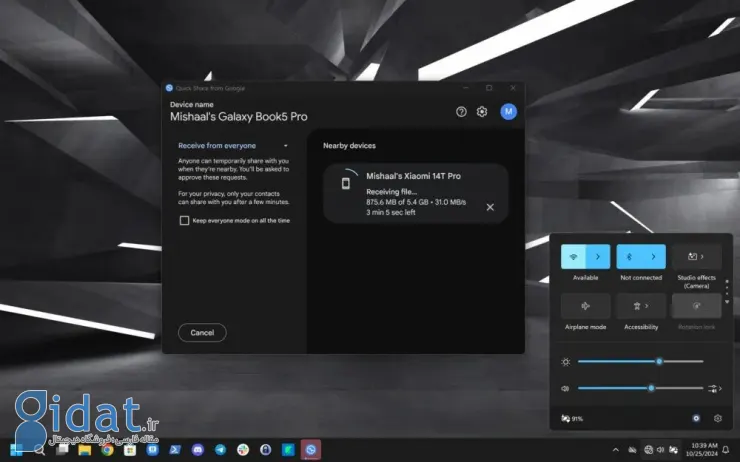Screen dimensions: 740x462
Task: Click the cloud sync tray icon
Action: tap(632, 450)
